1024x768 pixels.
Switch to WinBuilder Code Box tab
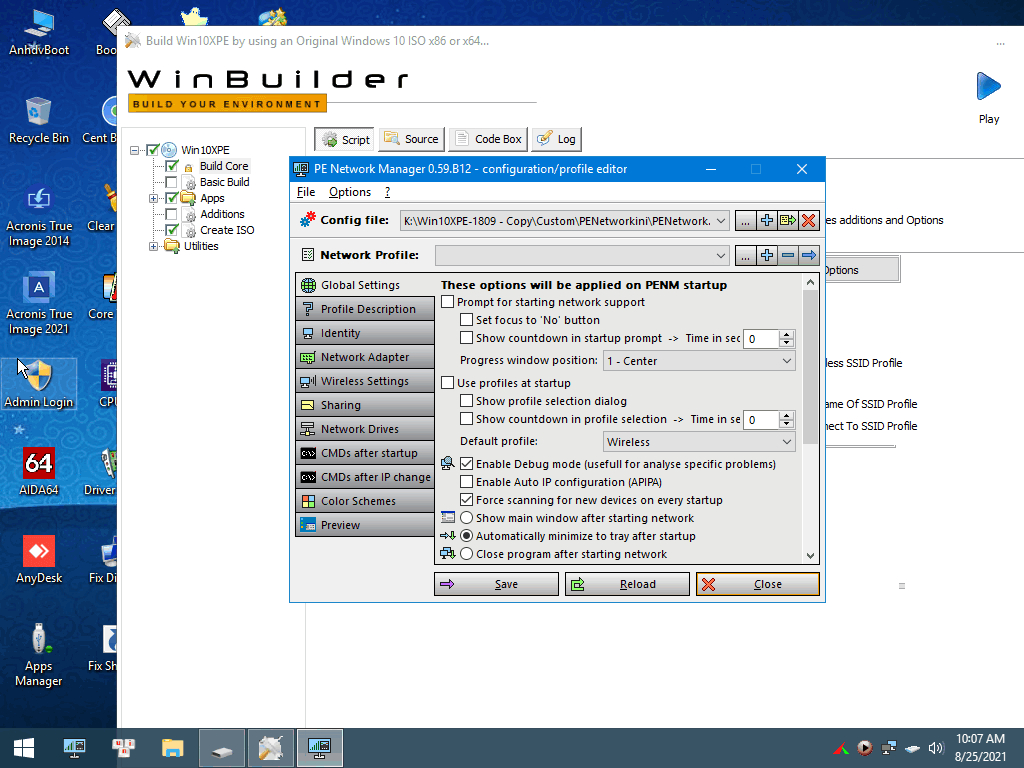(x=488, y=139)
